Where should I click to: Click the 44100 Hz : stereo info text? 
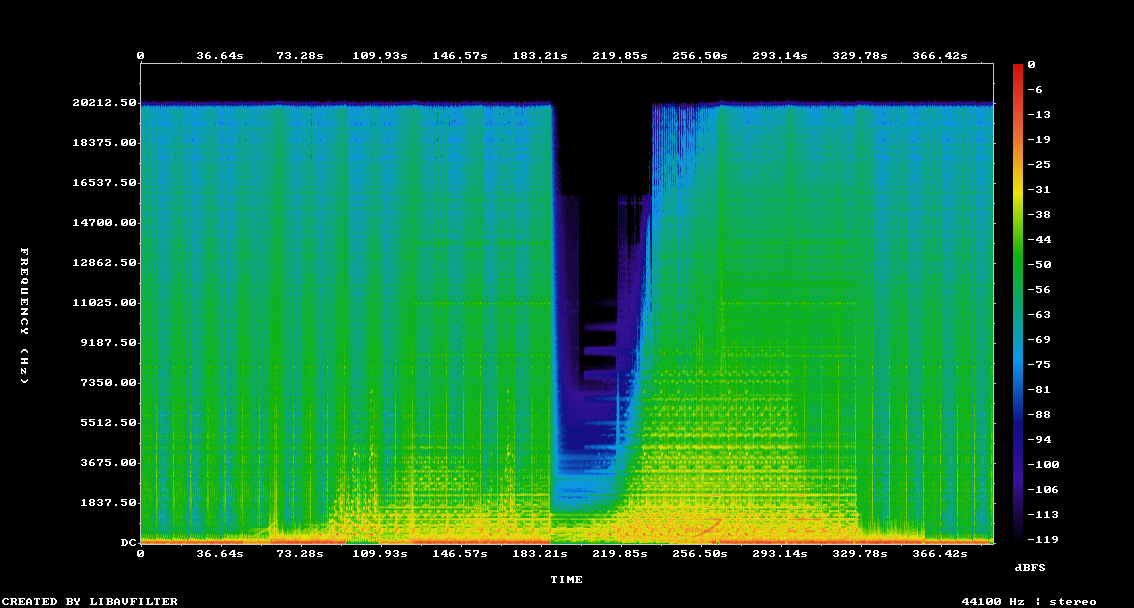[1029, 601]
